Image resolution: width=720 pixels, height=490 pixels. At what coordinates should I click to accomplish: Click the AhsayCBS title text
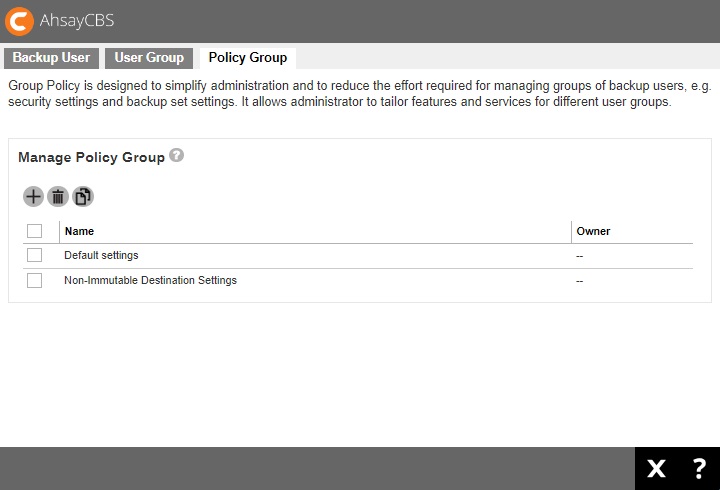tap(77, 21)
